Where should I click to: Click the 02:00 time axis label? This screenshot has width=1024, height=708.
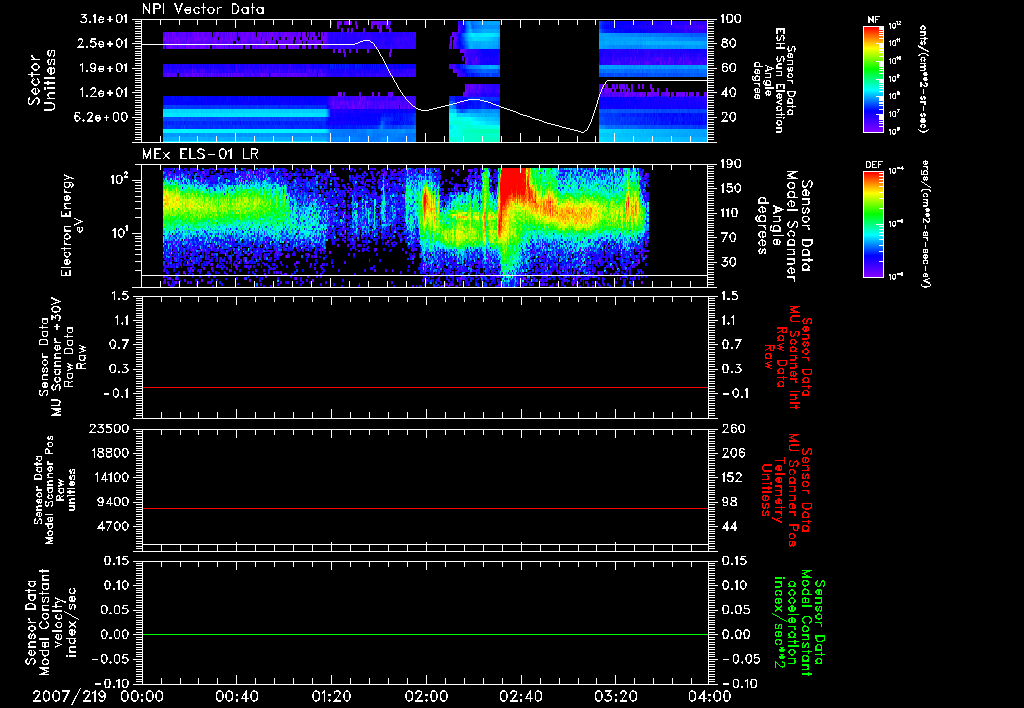[426, 696]
